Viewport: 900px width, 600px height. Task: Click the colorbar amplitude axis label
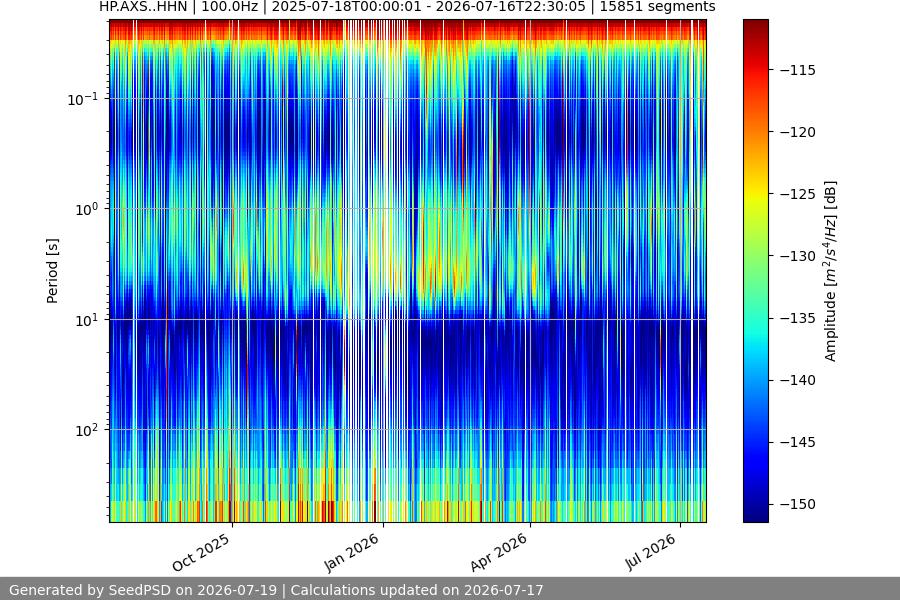coord(831,271)
